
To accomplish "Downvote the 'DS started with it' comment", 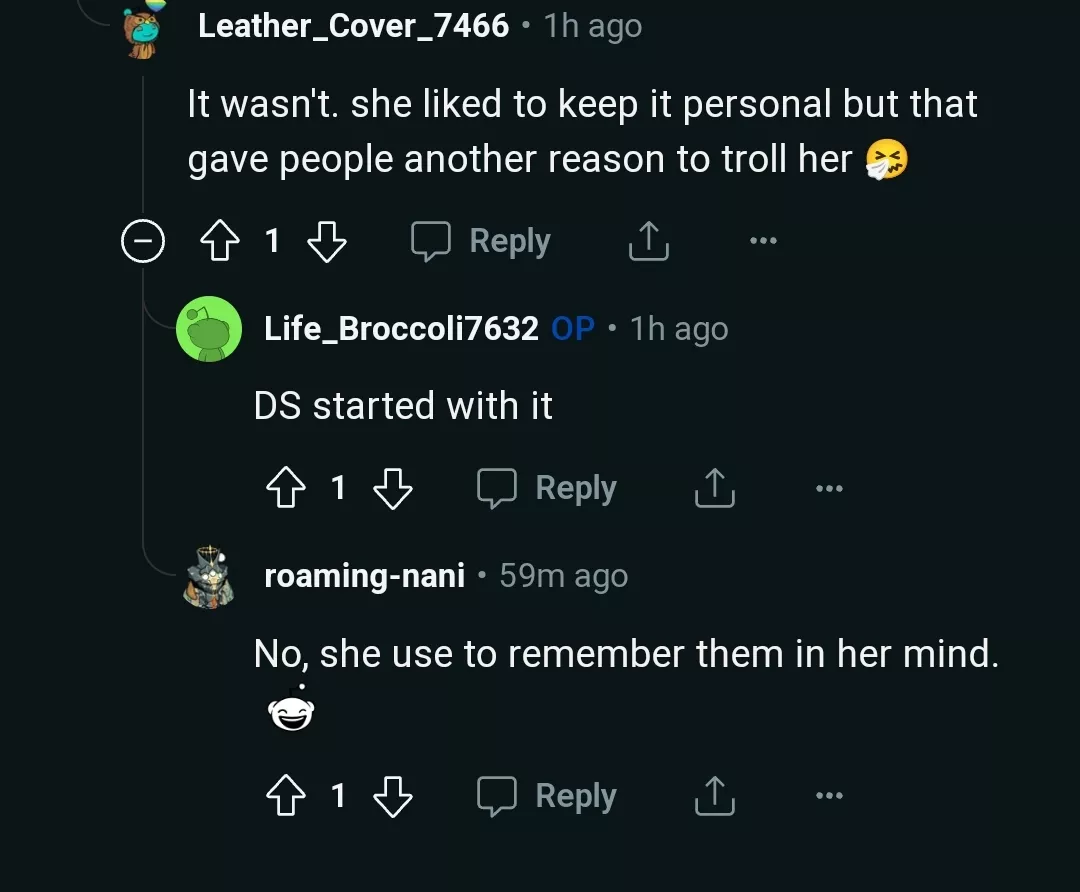I will point(392,489).
